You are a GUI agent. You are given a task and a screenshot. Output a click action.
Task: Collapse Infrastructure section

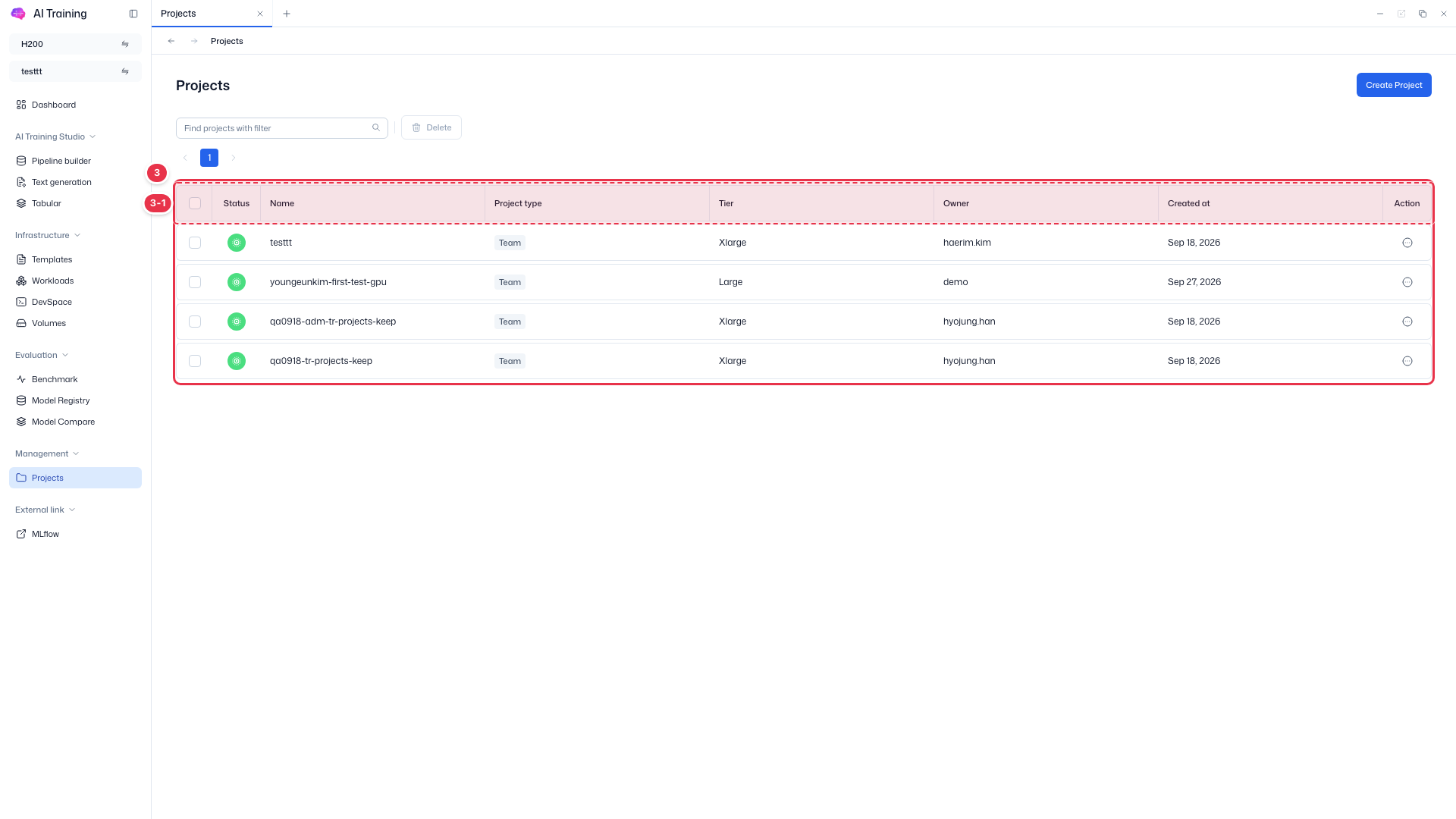[x=48, y=235]
